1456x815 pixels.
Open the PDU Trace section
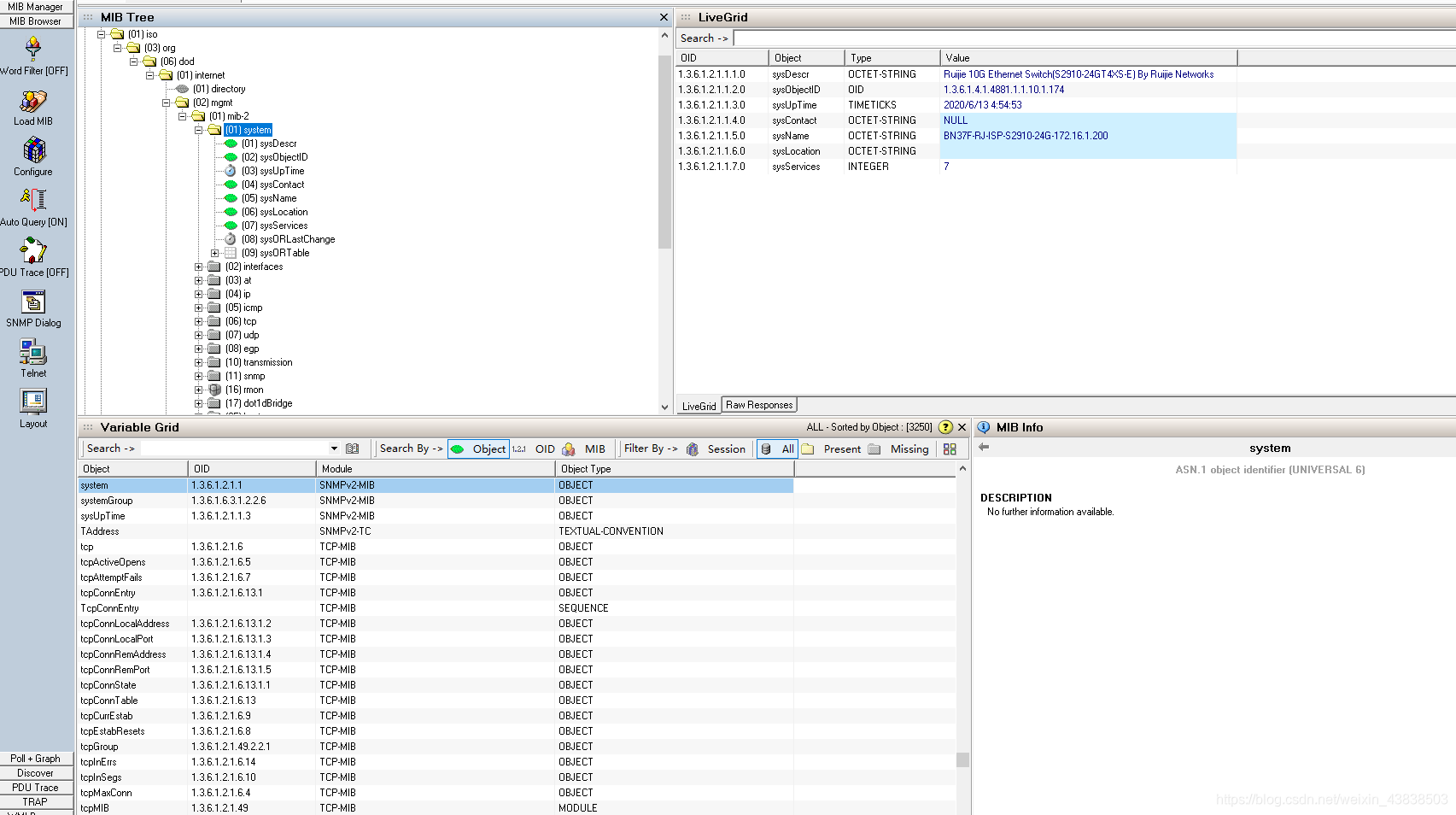click(36, 788)
